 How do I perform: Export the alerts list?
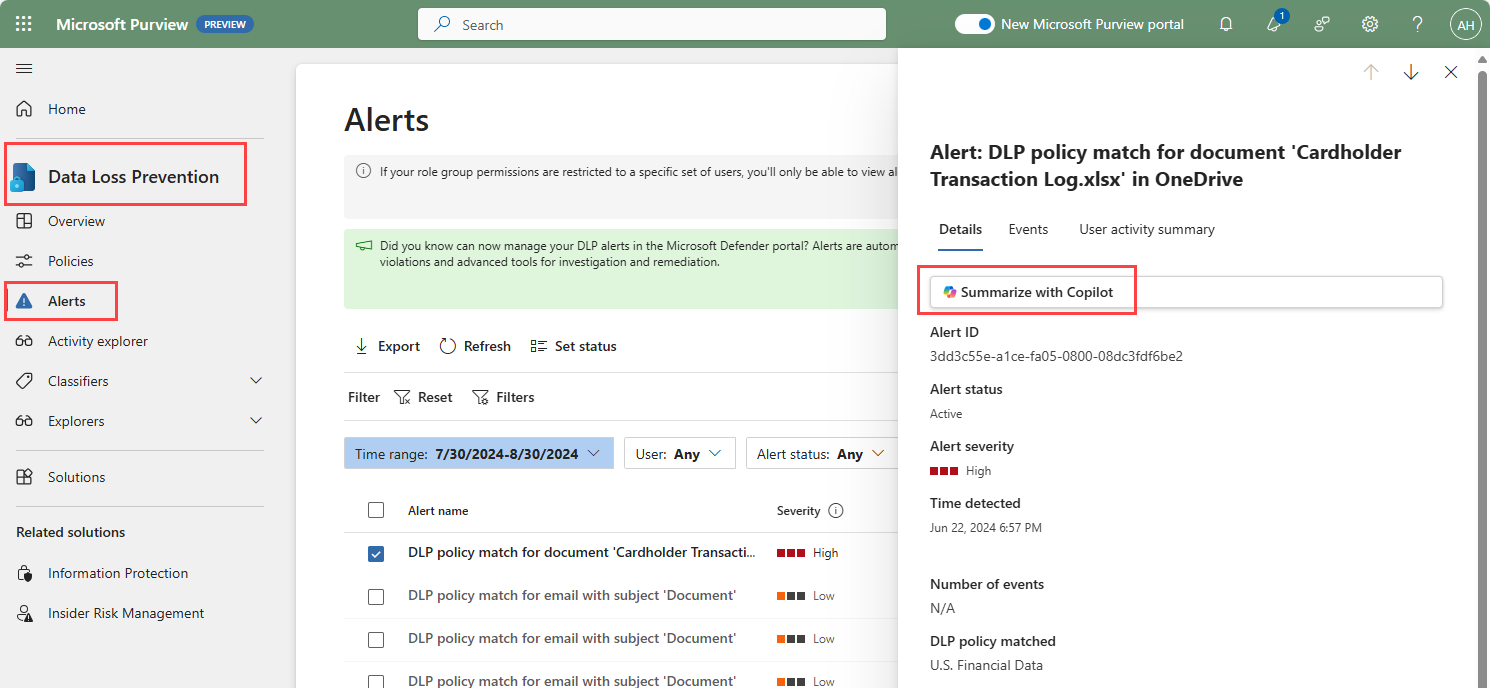(388, 346)
